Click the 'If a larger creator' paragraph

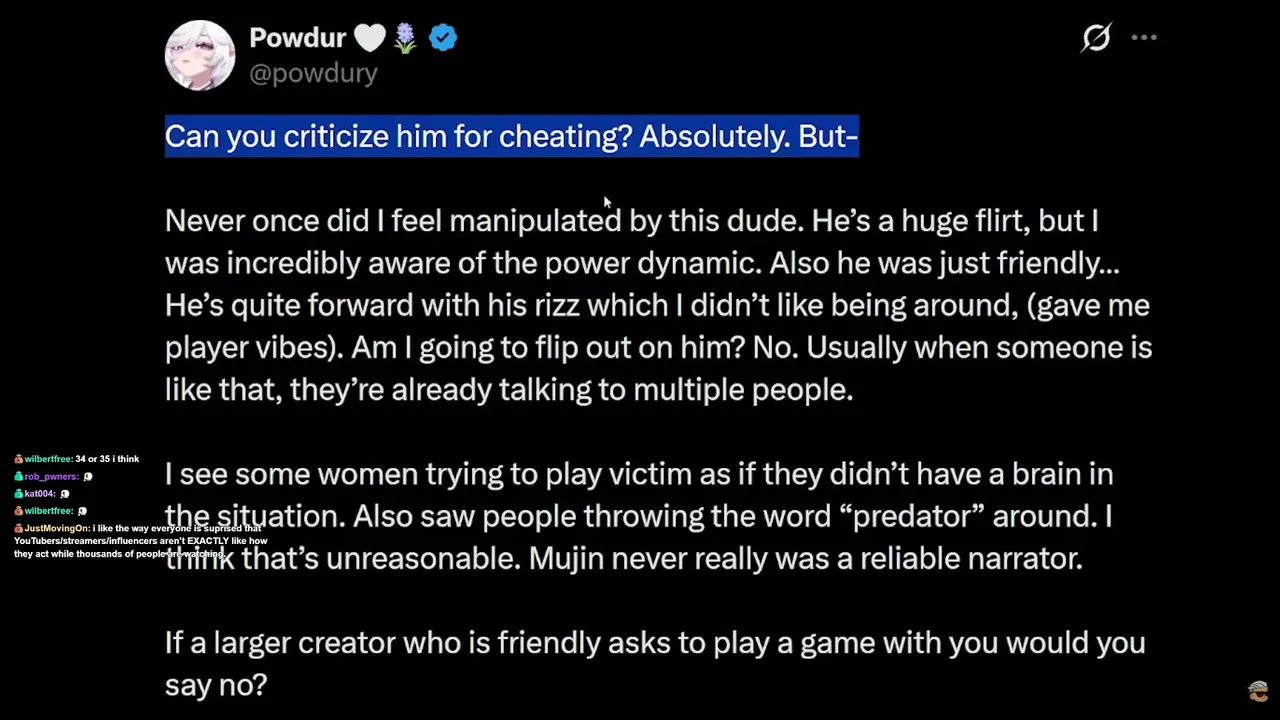coord(655,662)
